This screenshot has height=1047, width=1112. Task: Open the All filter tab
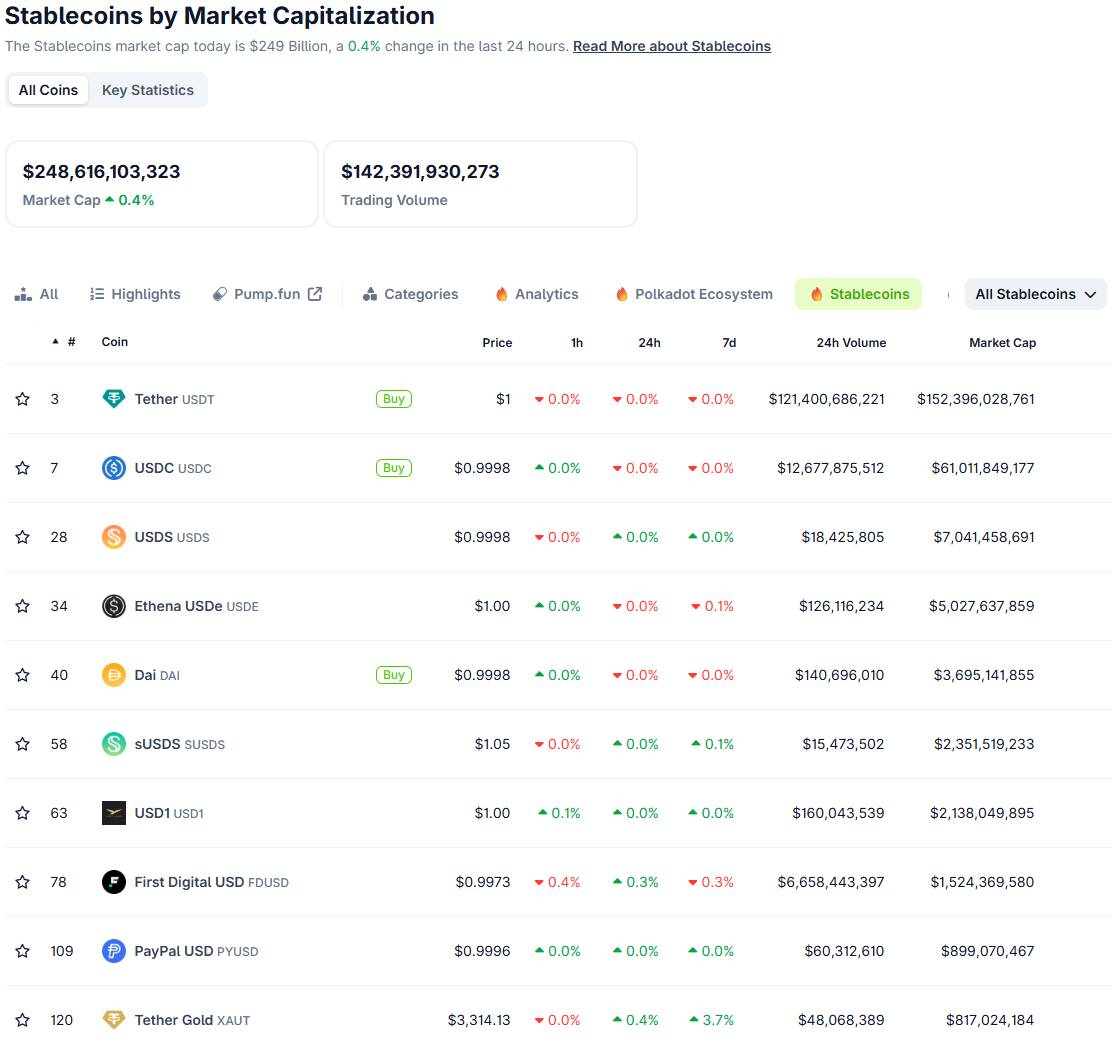36,294
